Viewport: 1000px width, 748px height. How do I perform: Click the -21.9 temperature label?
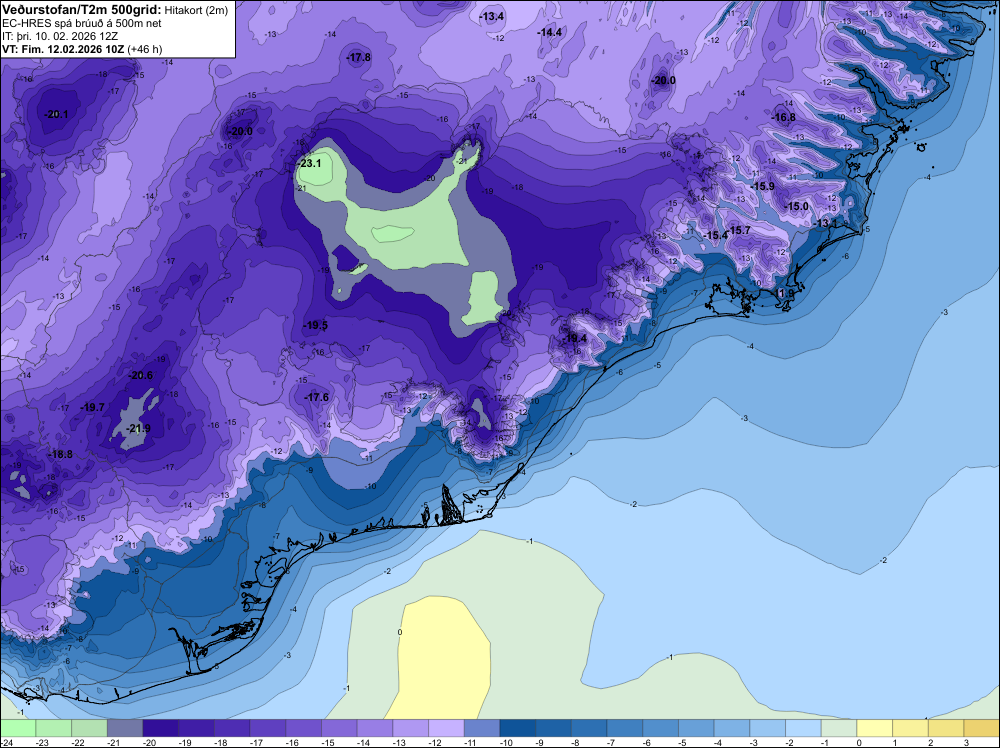(138, 429)
